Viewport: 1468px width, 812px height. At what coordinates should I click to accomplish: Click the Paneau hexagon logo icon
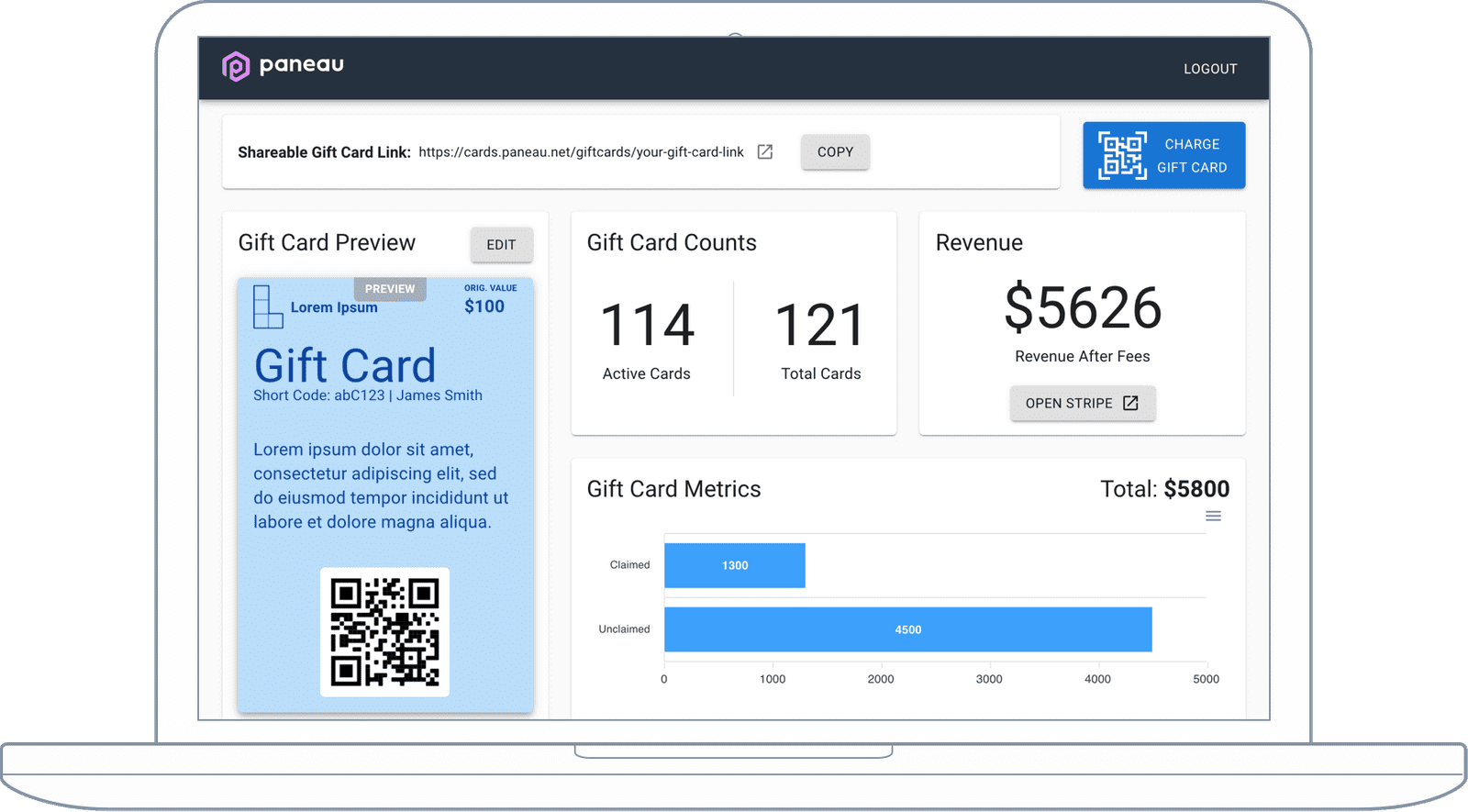click(236, 66)
